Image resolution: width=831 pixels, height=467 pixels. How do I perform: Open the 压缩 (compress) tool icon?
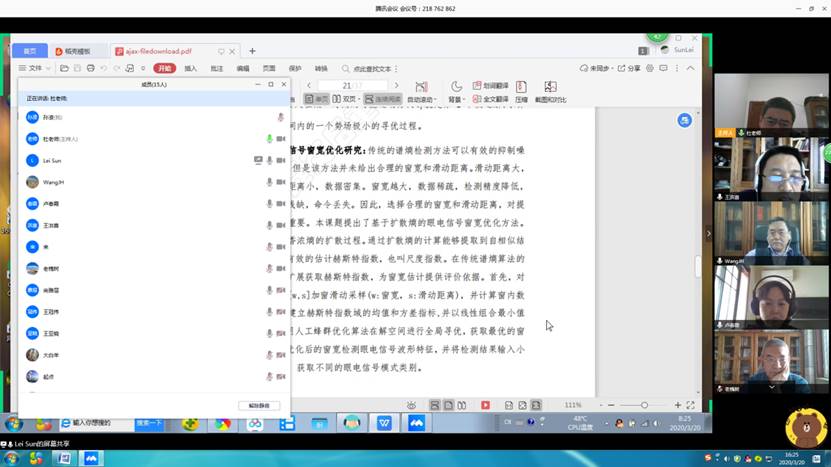click(x=522, y=90)
